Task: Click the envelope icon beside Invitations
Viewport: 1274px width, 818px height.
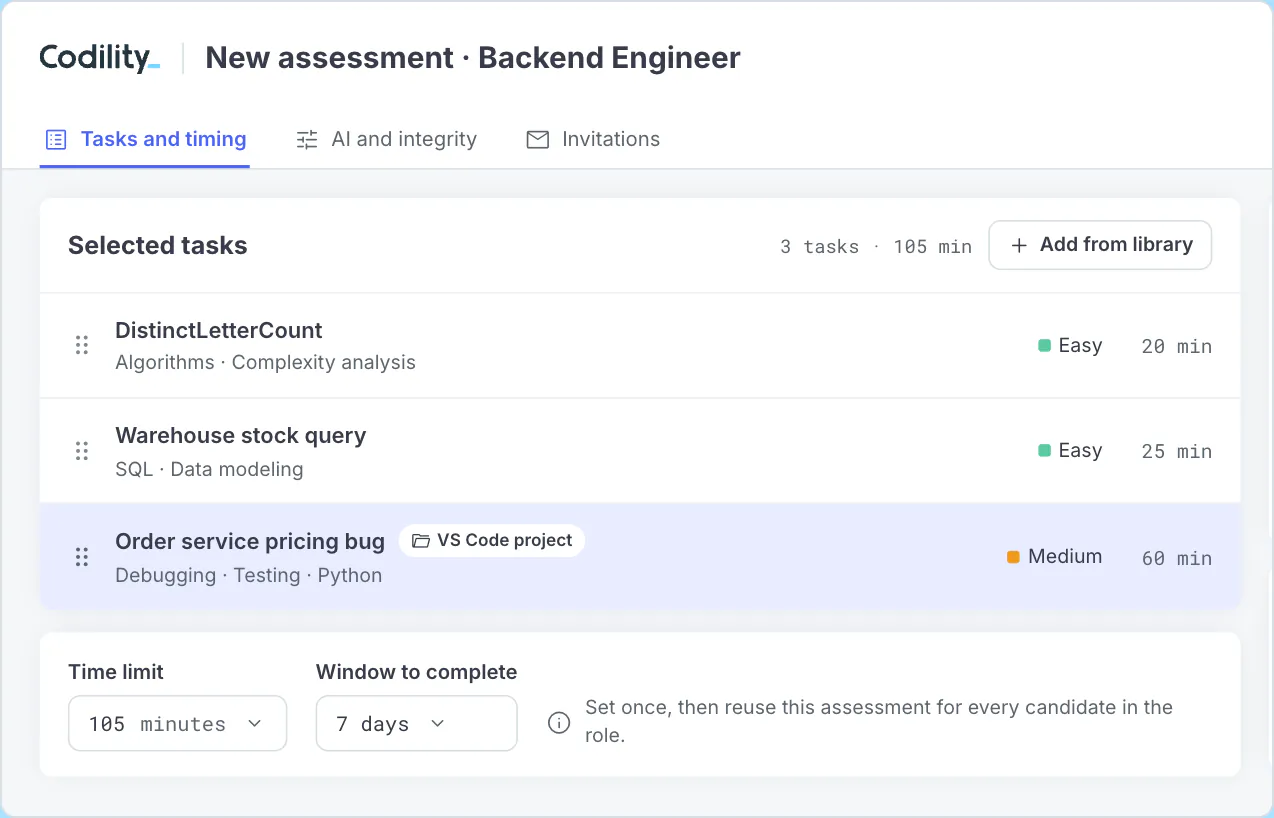Action: [538, 140]
